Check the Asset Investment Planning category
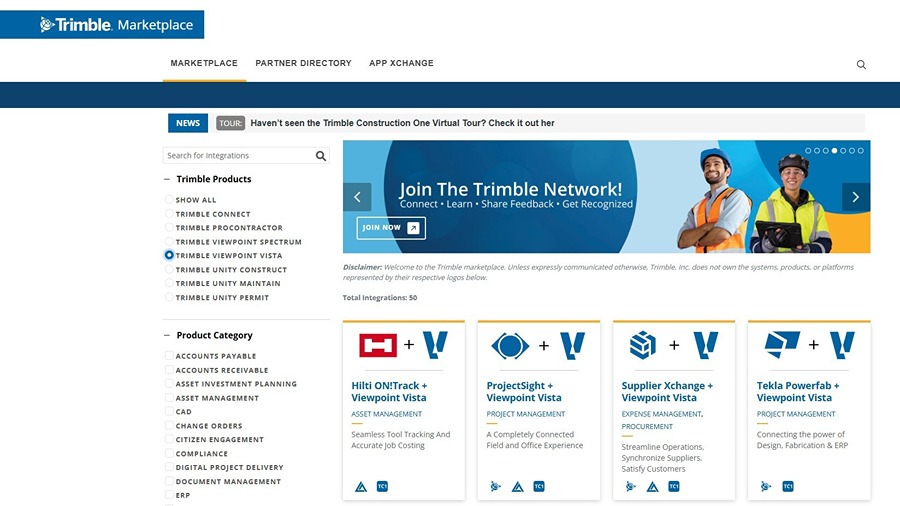Viewport: 900px width, 506px height. (x=169, y=384)
